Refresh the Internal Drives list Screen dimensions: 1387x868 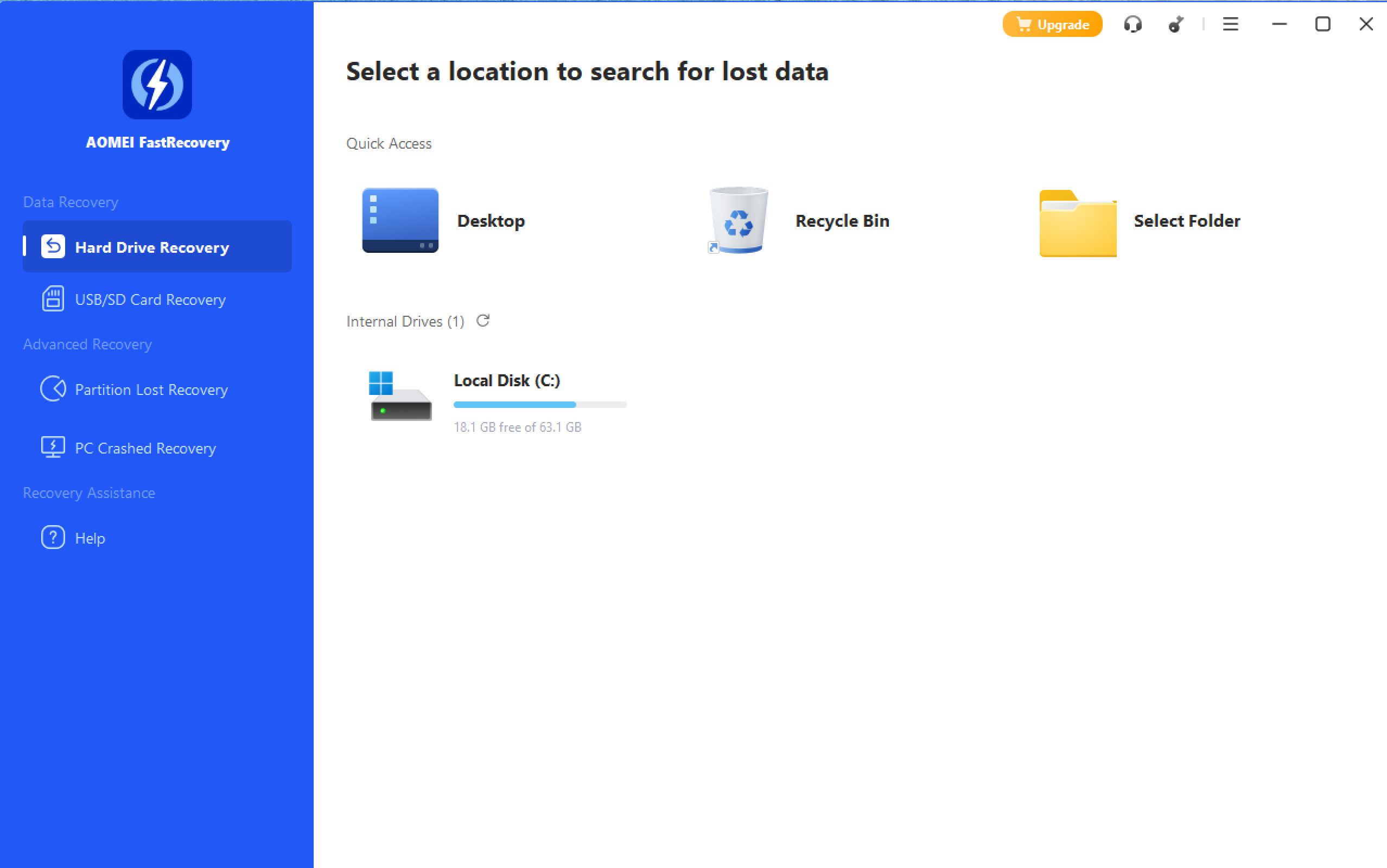(483, 320)
